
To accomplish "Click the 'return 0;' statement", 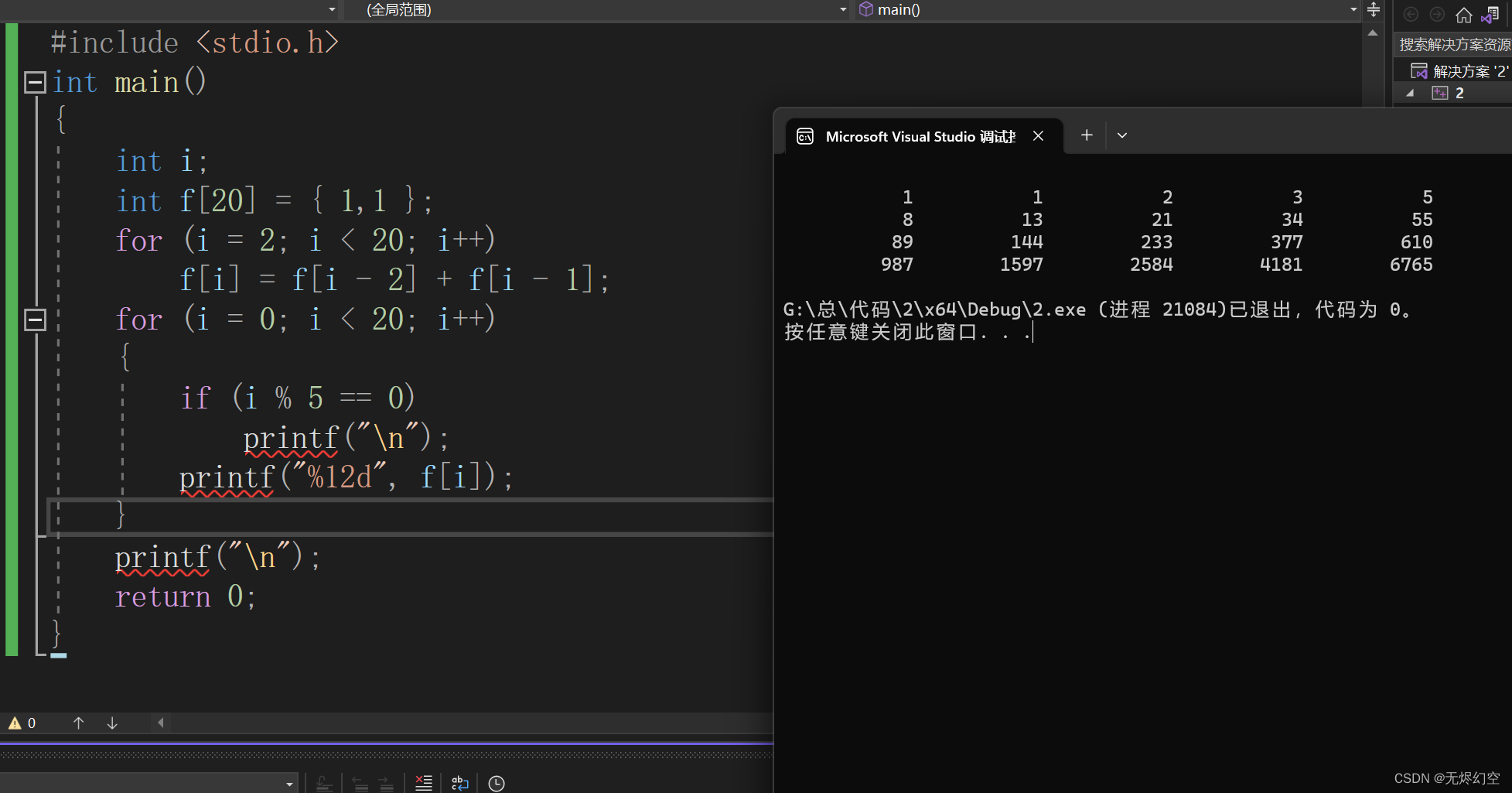I will point(186,596).
